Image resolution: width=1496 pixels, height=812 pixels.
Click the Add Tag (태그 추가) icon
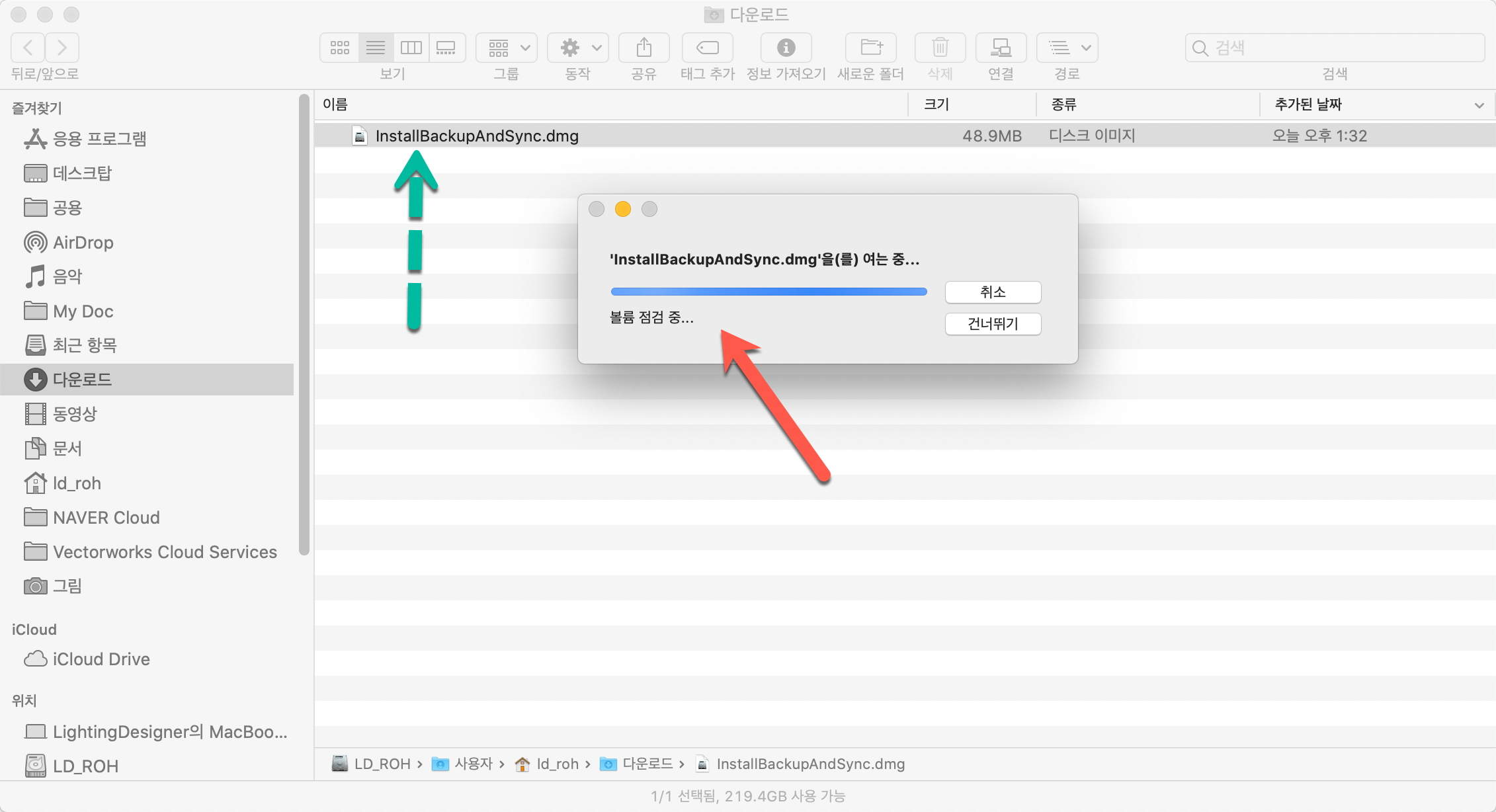[708, 48]
